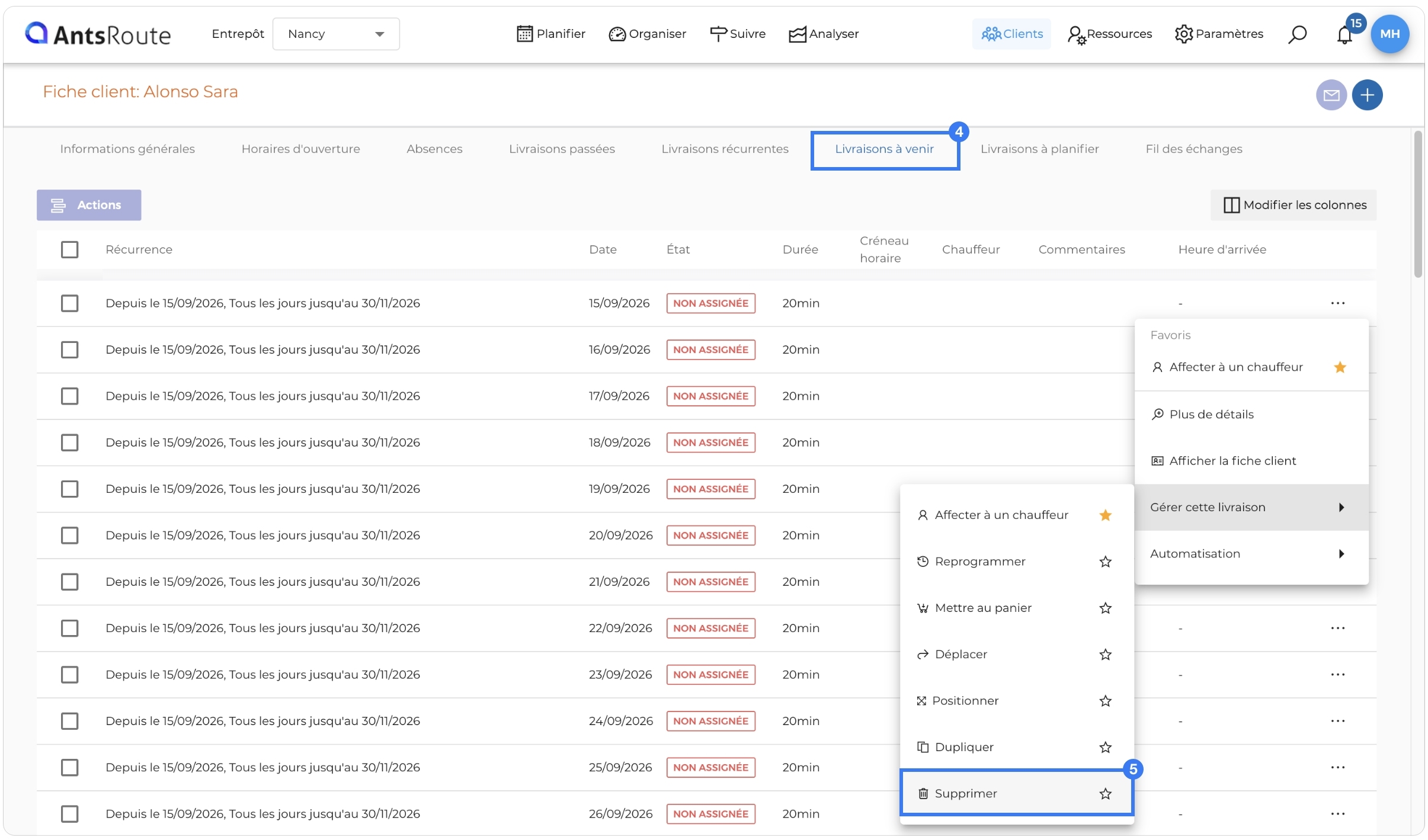Image resolution: width=1428 pixels, height=840 pixels.
Task: Star the Dupliquer menu action
Action: 1105,747
